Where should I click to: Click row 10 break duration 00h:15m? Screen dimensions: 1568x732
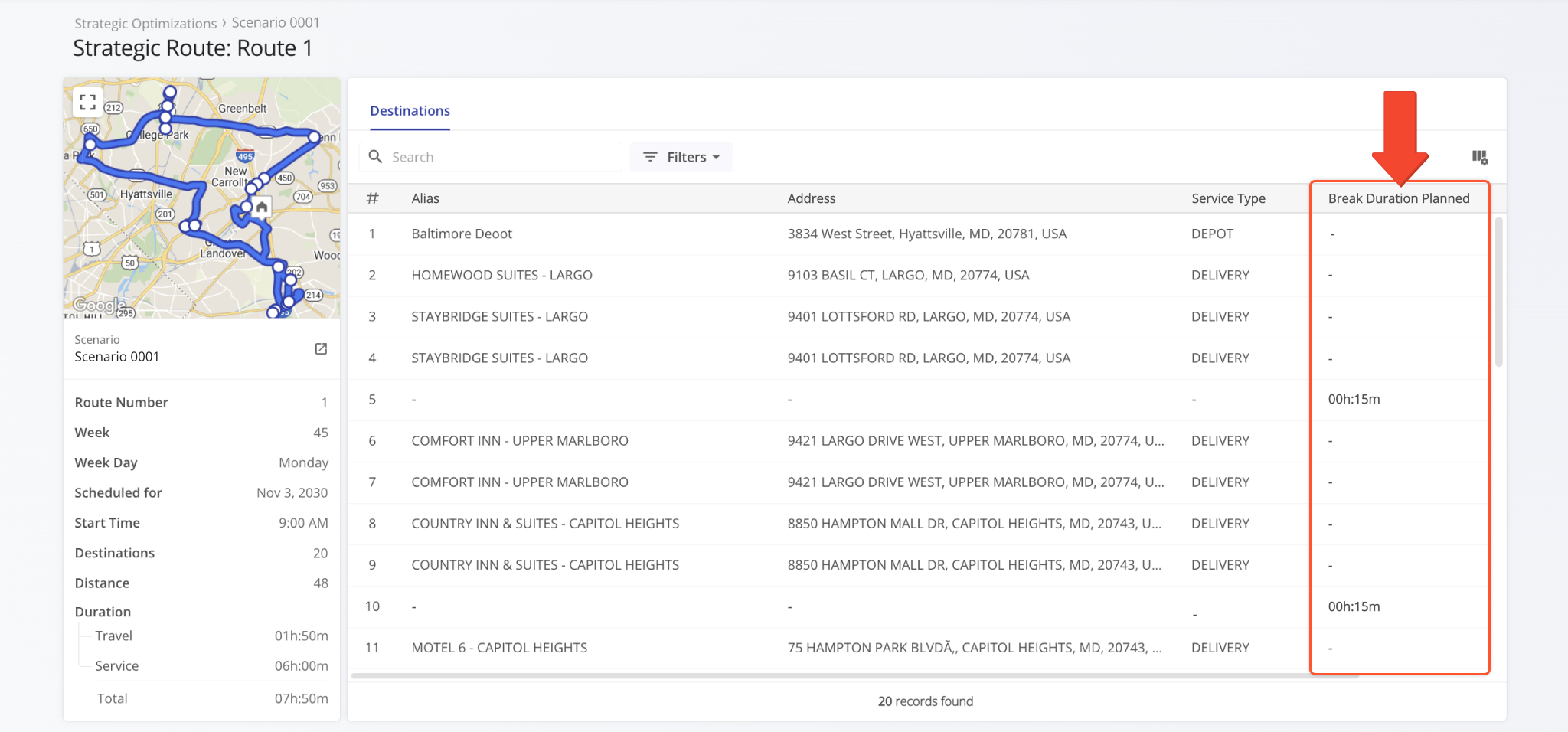click(x=1354, y=606)
